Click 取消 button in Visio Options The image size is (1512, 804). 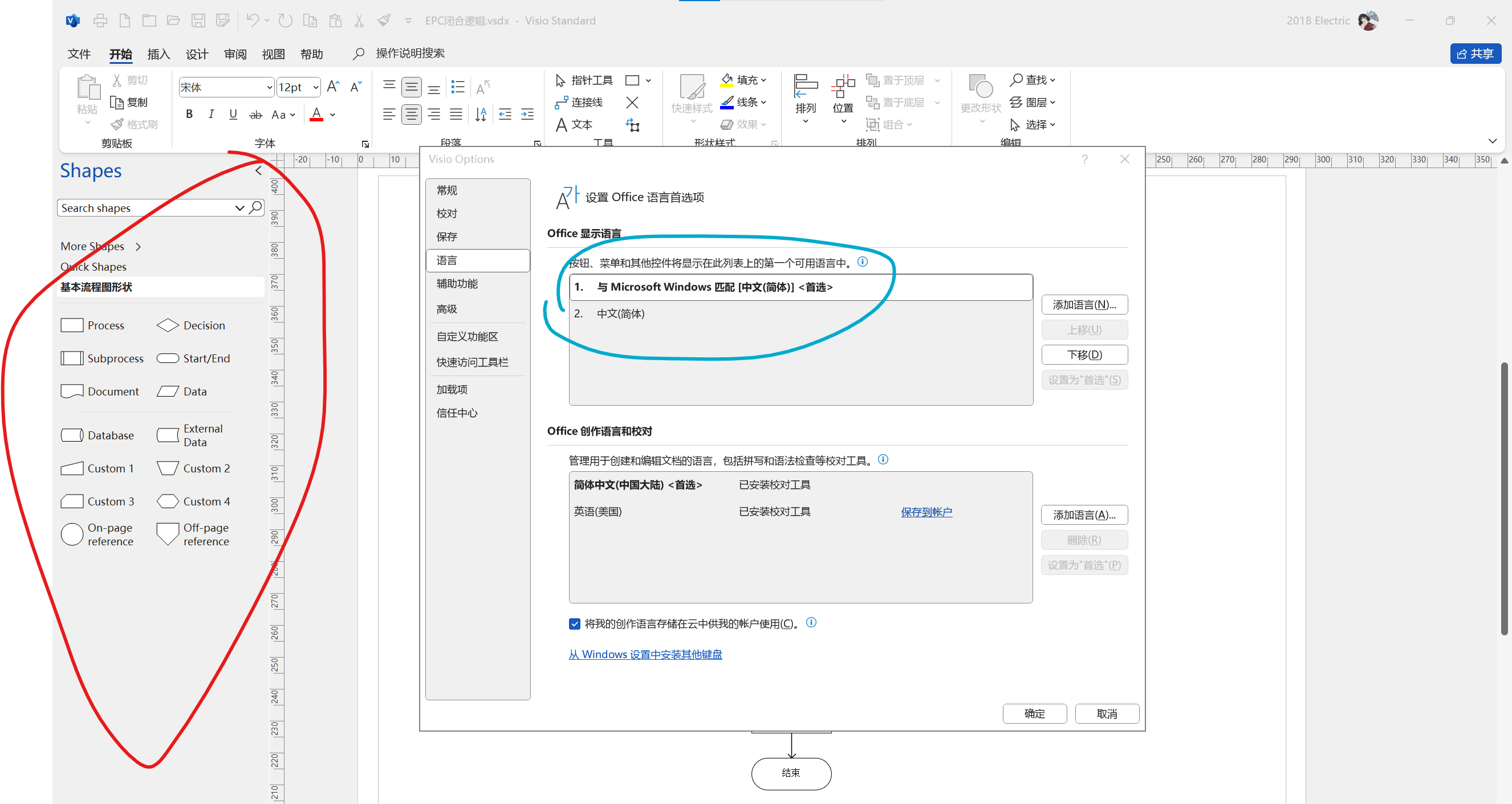pos(1107,713)
